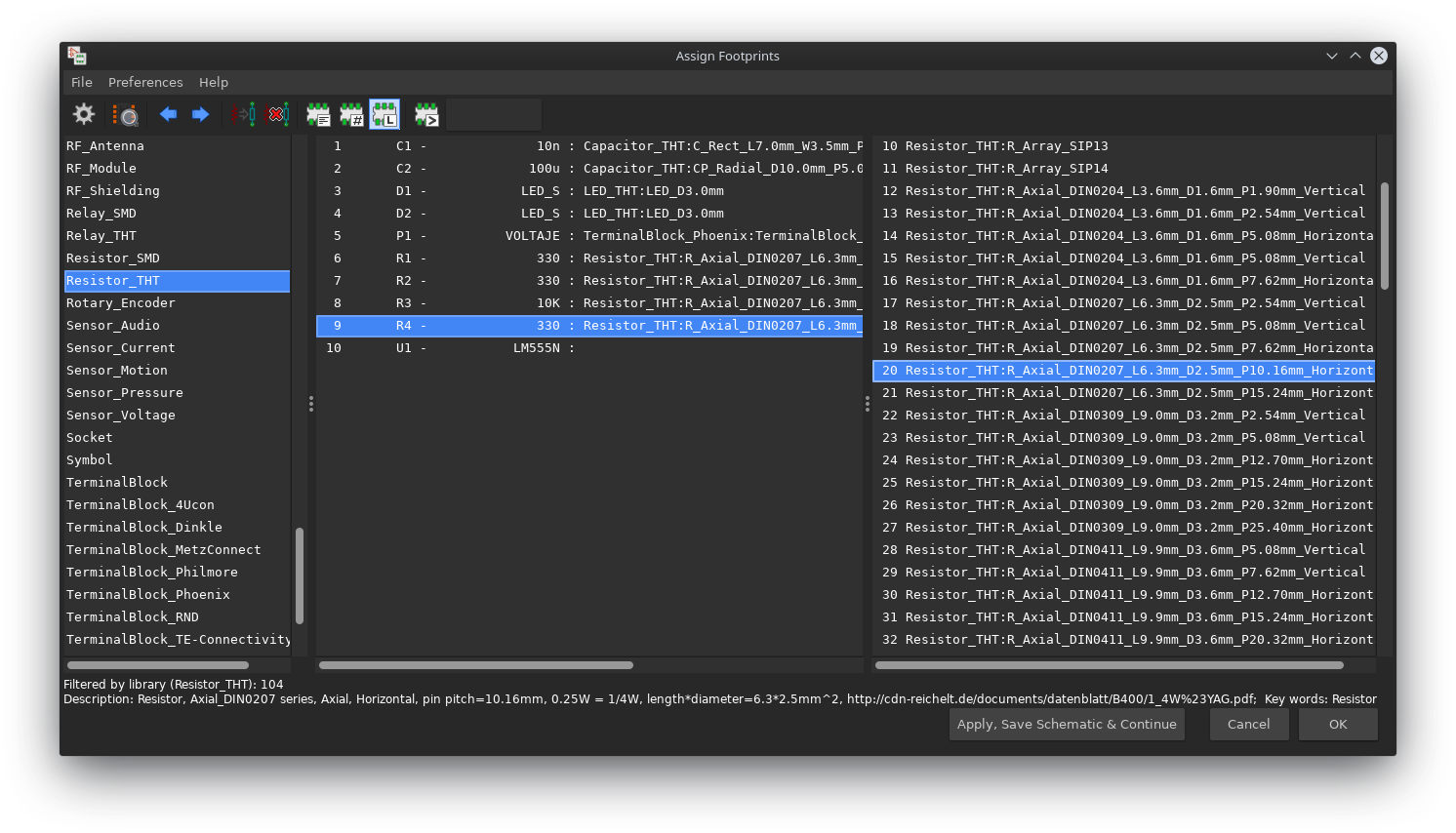Select the RF_Shielding library
Screen dimensions: 1456x833
click(x=177, y=190)
